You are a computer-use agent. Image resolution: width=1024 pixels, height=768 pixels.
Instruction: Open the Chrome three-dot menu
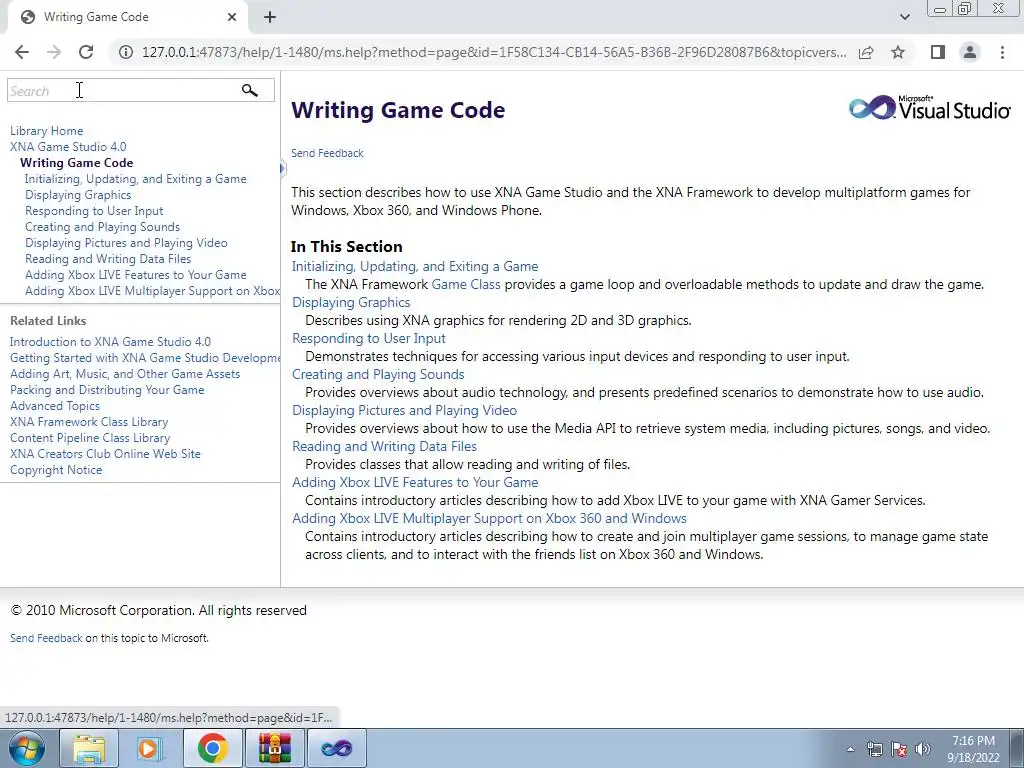point(1002,52)
